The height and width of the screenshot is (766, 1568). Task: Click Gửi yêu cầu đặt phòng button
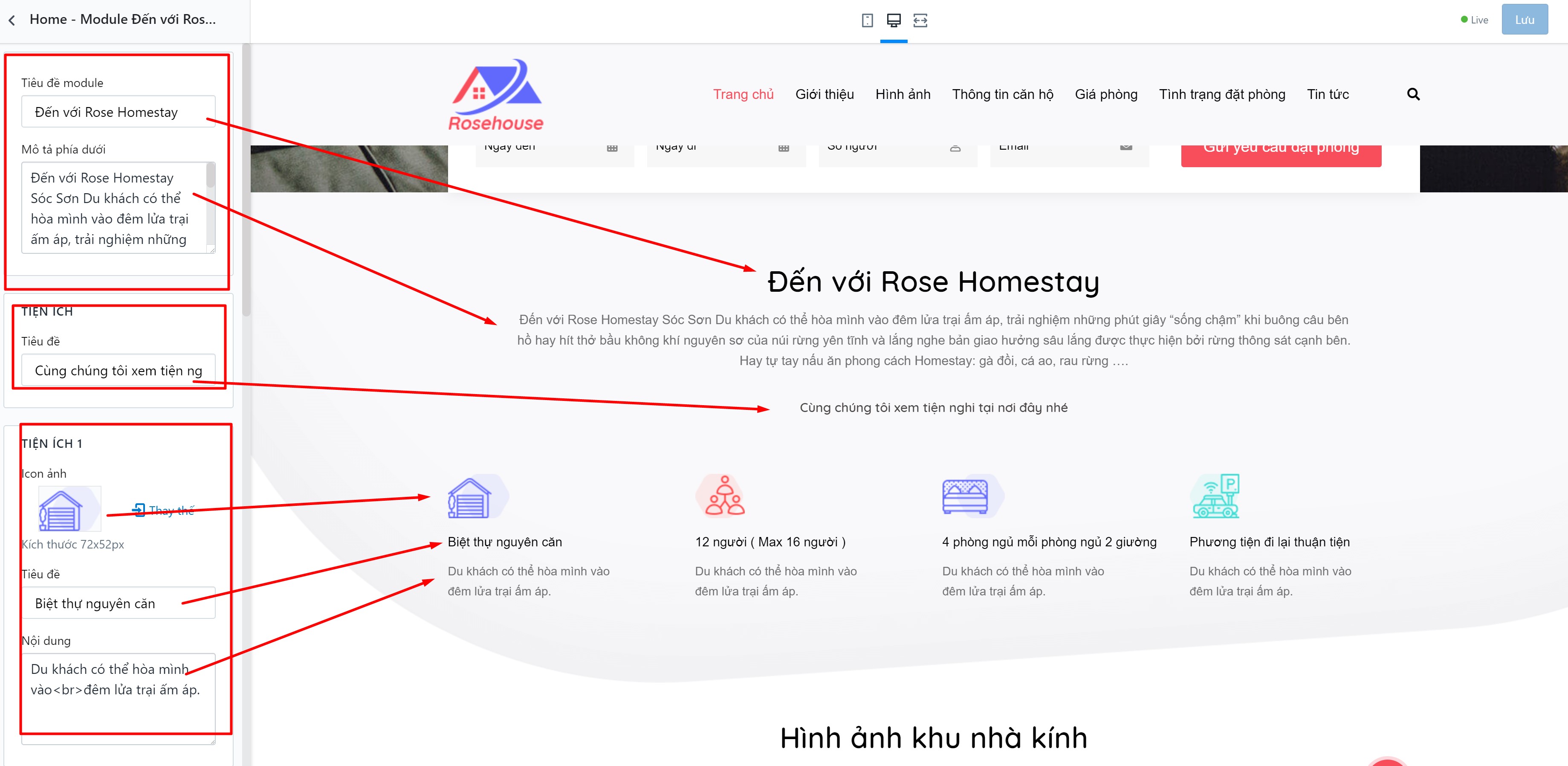(1281, 155)
